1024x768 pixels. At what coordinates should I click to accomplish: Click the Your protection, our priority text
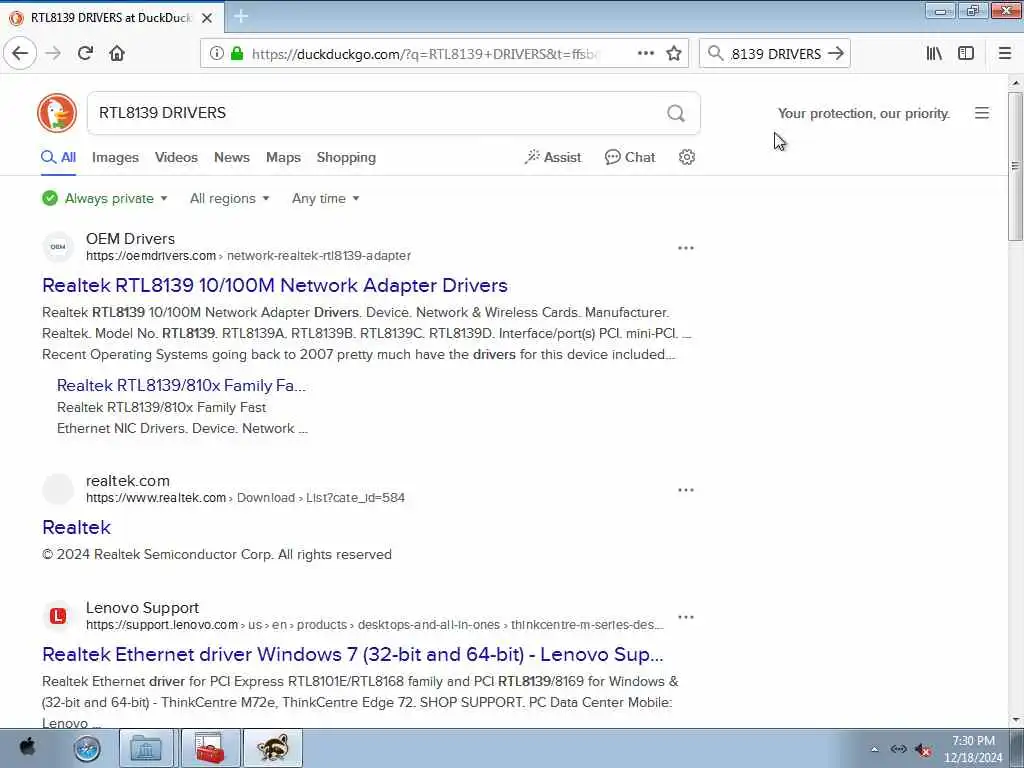(863, 114)
